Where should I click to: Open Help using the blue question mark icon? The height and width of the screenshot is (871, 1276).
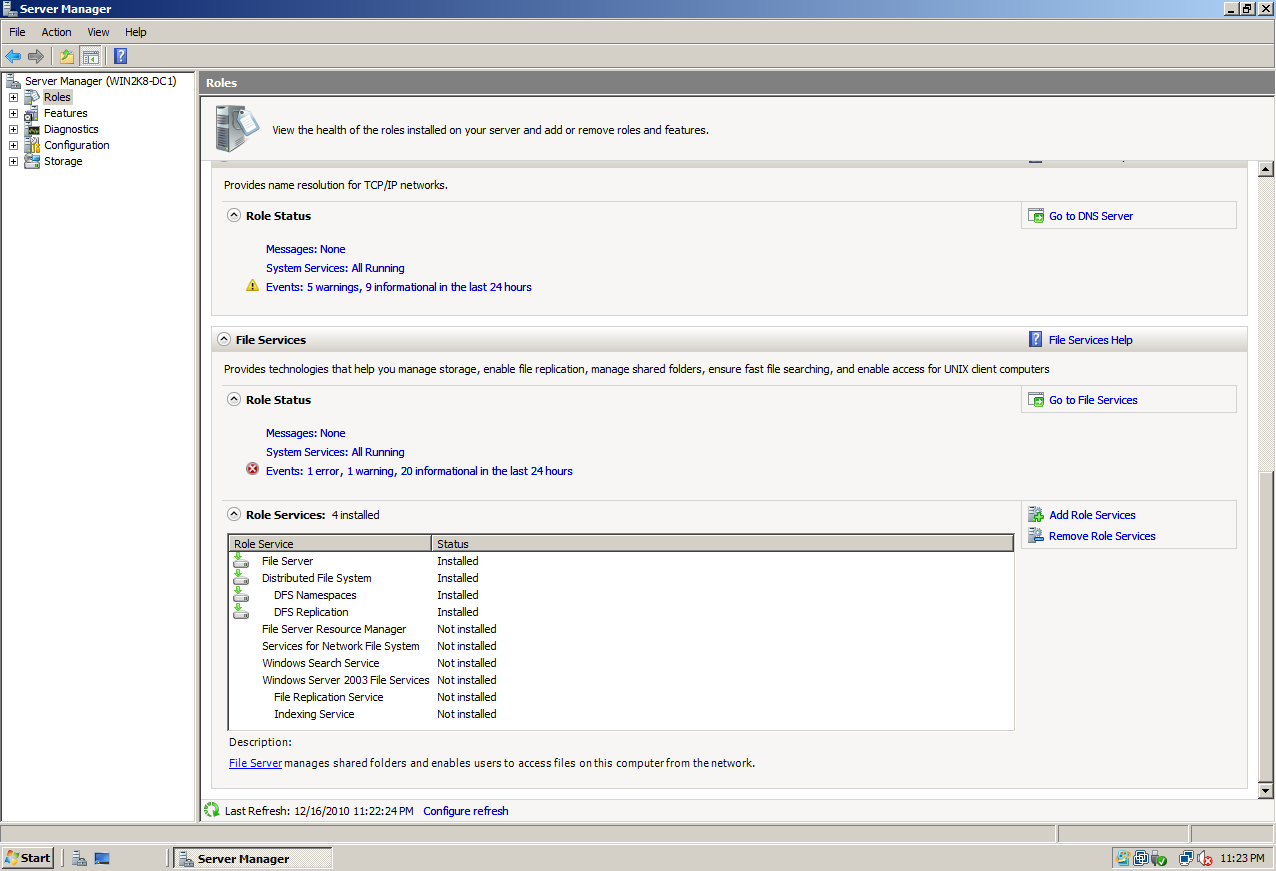[120, 56]
